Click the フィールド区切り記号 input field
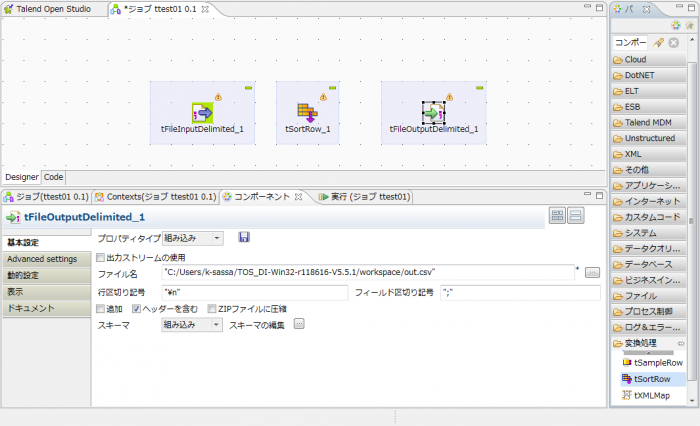This screenshot has height=426, width=700. (x=520, y=293)
